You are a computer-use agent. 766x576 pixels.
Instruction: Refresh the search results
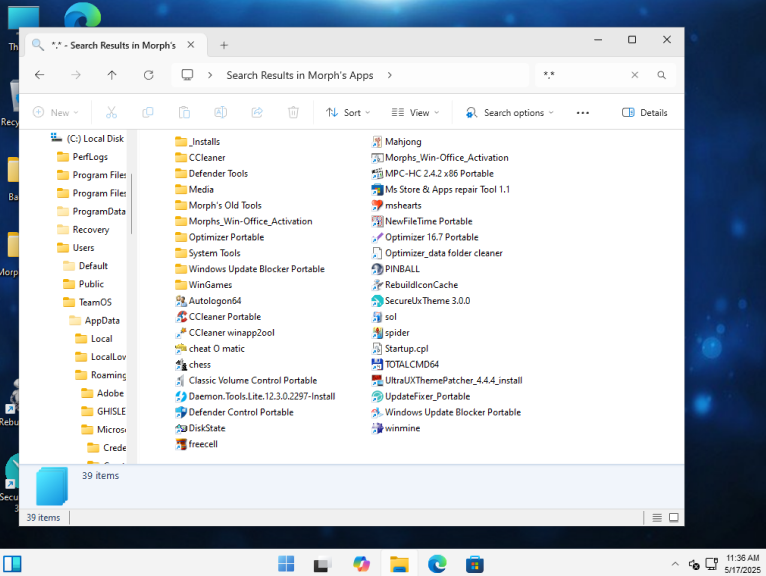click(x=149, y=75)
